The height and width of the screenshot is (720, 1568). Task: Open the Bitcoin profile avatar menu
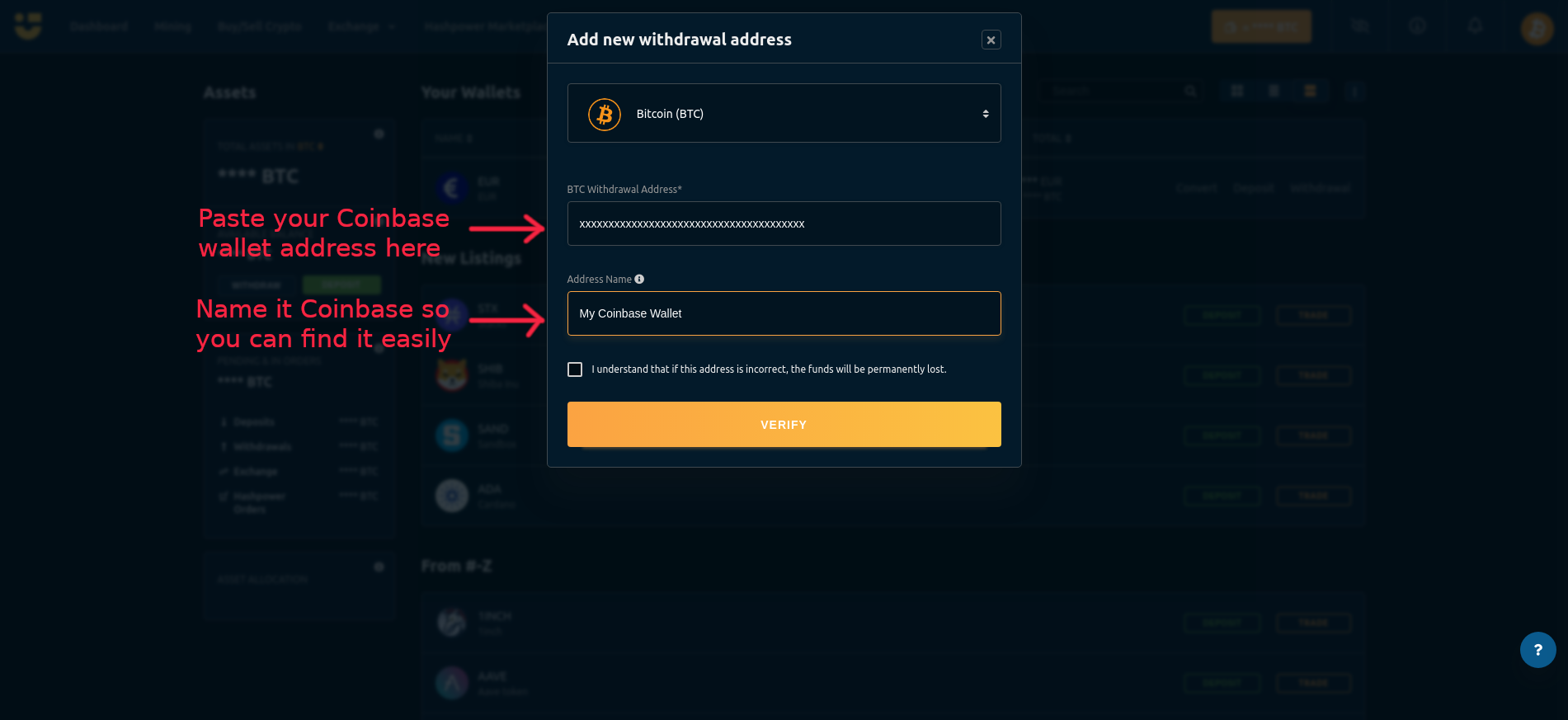(x=1537, y=28)
